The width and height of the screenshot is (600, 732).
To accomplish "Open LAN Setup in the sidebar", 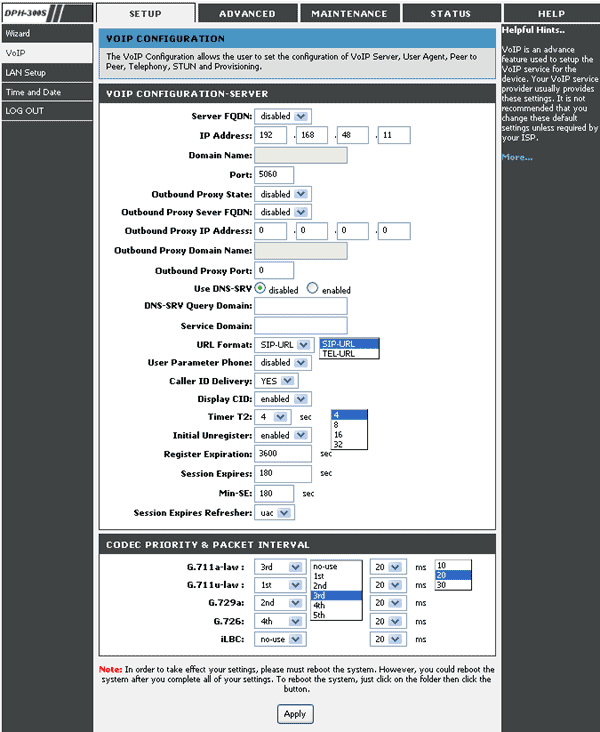I will coord(47,73).
